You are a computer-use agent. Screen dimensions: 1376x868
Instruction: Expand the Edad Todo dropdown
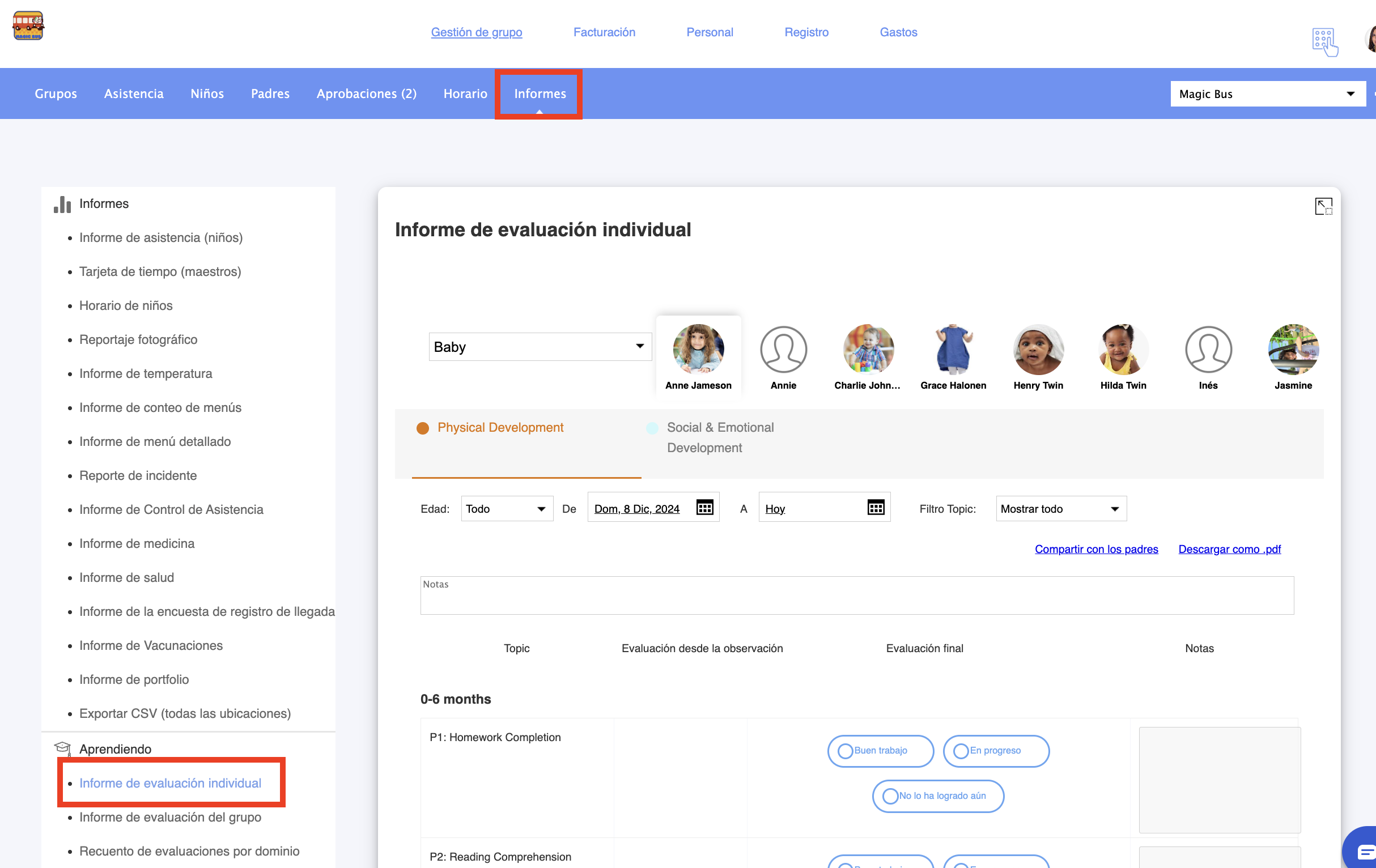506,509
